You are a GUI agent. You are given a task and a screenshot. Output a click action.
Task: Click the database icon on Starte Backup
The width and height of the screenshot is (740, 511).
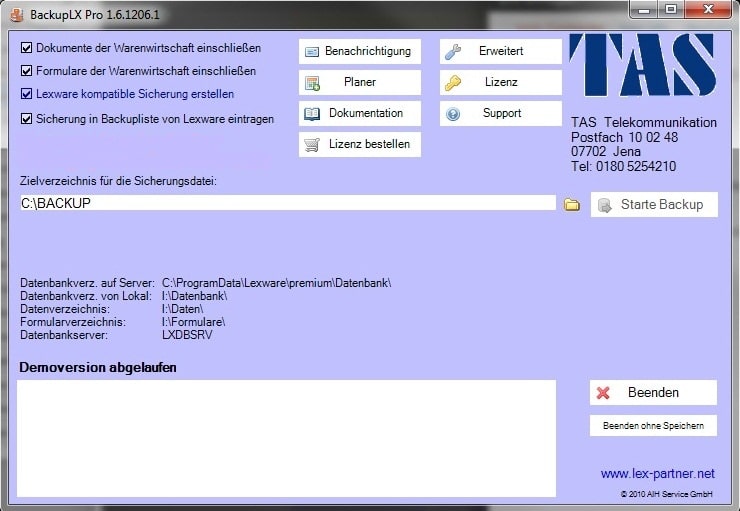point(605,205)
